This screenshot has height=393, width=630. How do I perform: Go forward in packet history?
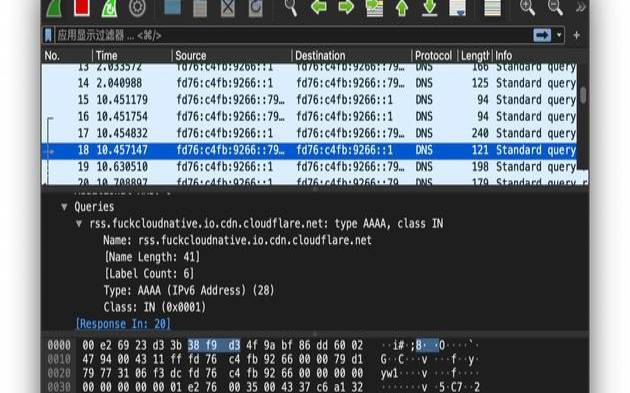coord(346,7)
